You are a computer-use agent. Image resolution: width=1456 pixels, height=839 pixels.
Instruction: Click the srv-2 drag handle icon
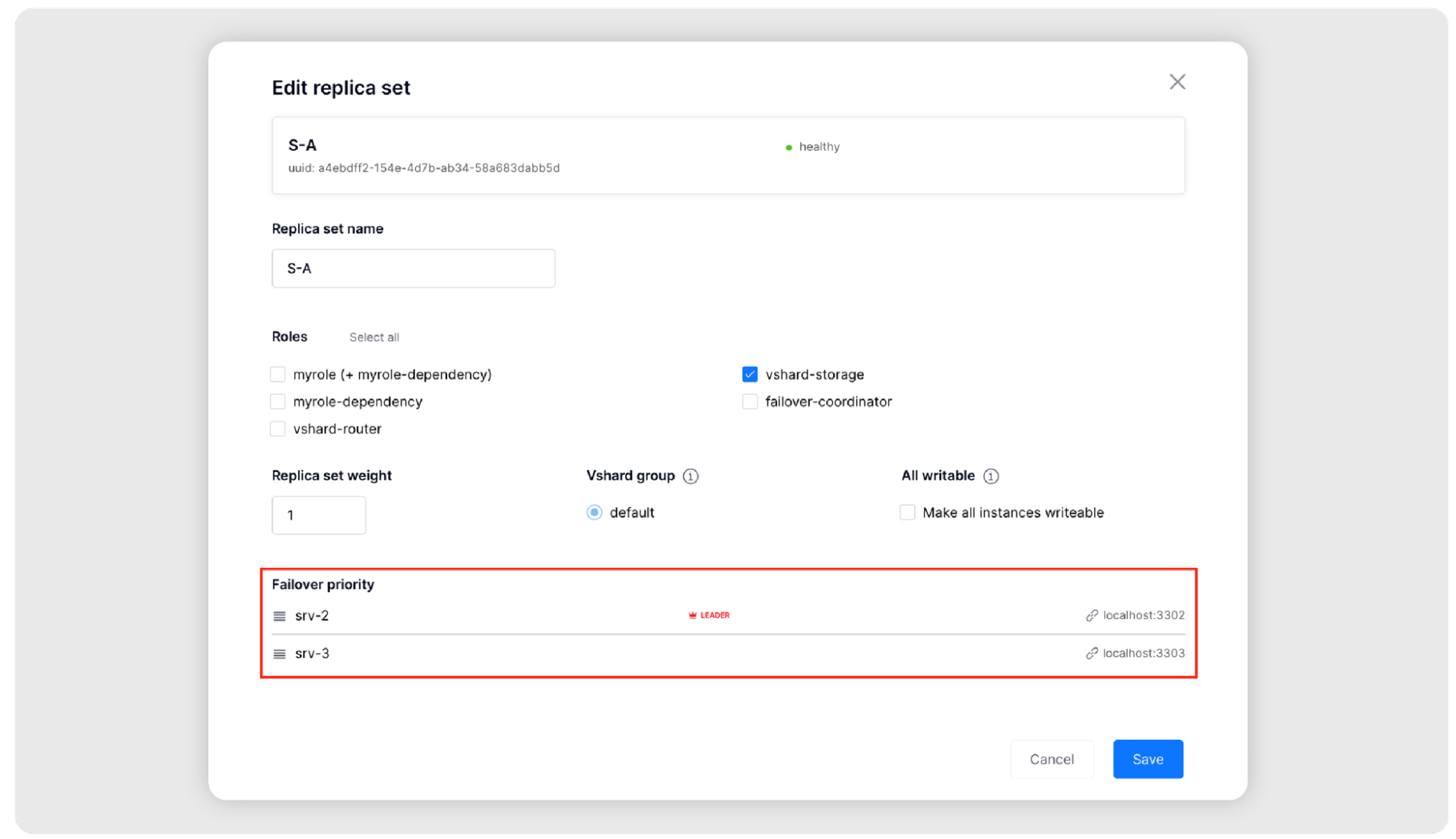[279, 616]
